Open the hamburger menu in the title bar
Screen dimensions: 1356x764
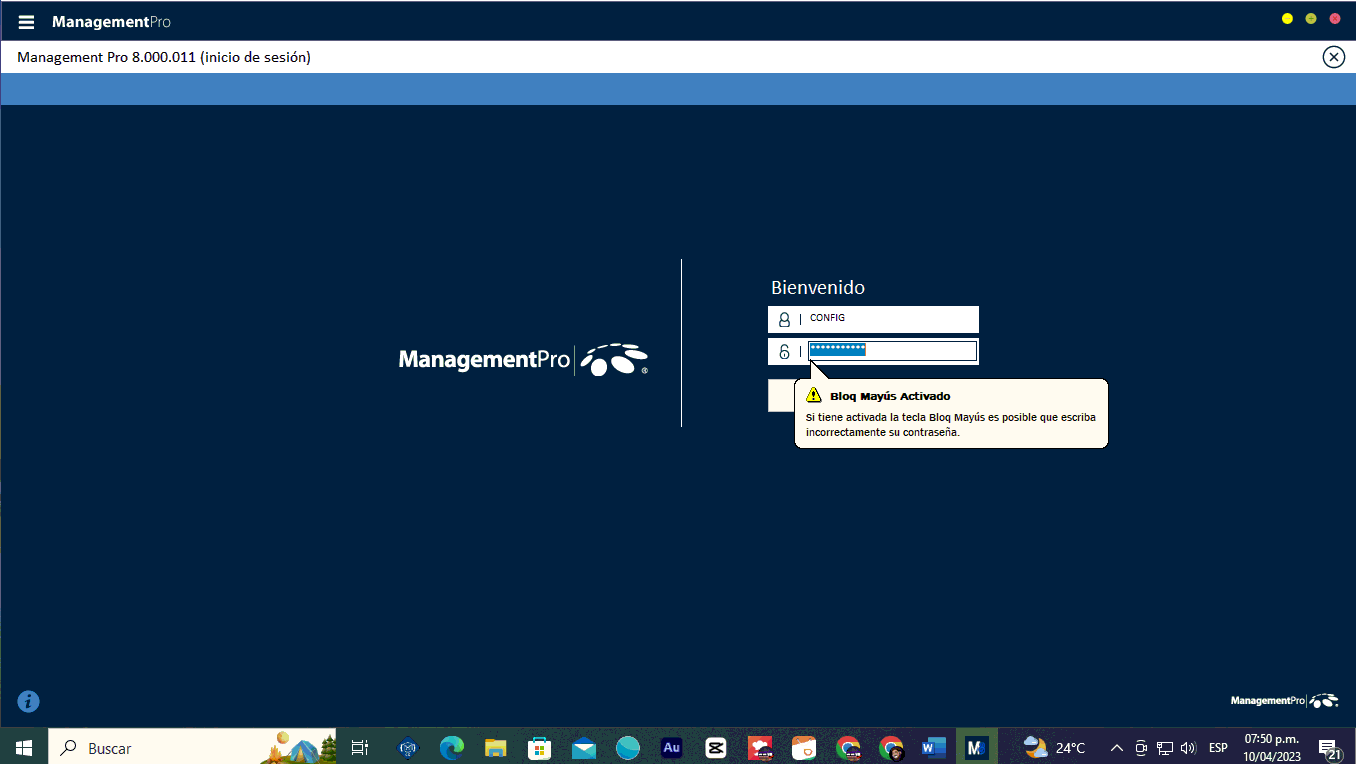pos(27,21)
